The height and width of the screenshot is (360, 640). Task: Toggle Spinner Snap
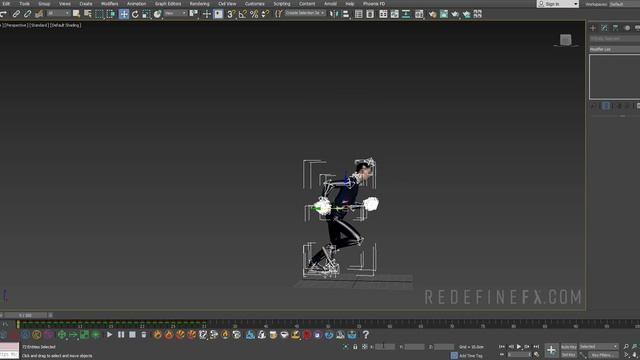265,14
